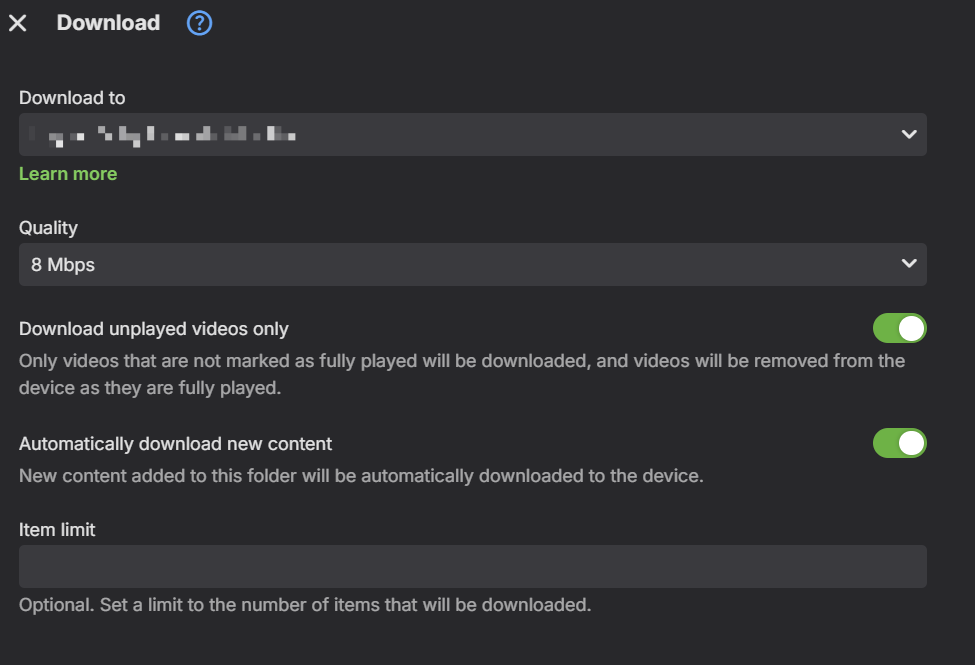Viewport: 975px width, 665px height.
Task: Open the Download to destination dropdown
Action: pos(473,134)
